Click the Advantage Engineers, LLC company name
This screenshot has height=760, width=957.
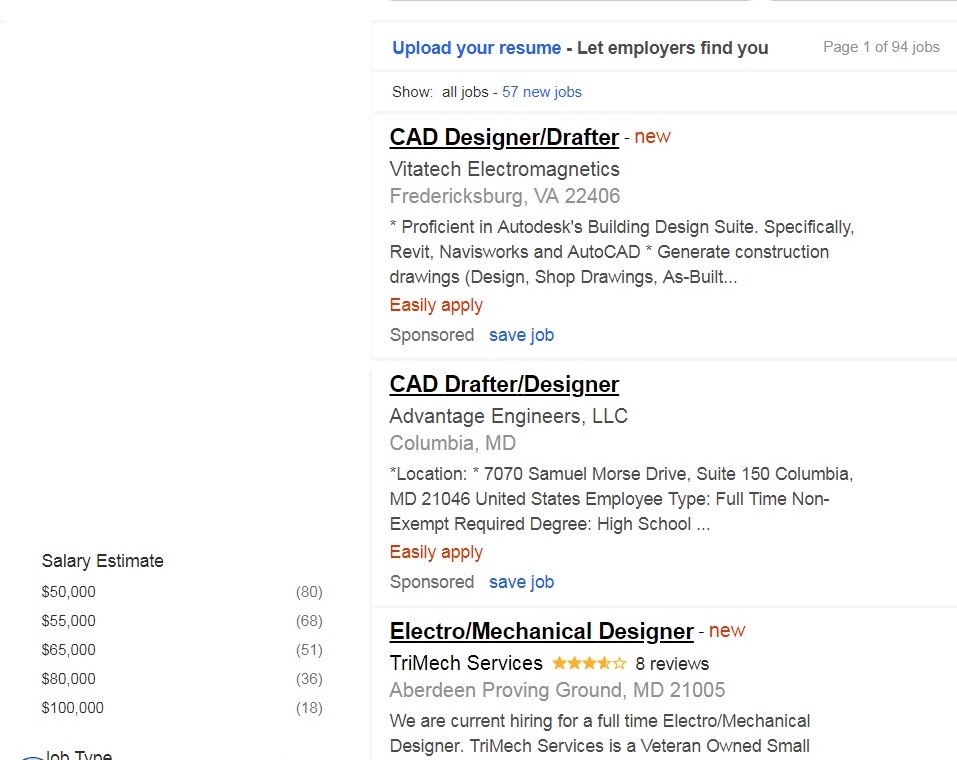[x=508, y=416]
